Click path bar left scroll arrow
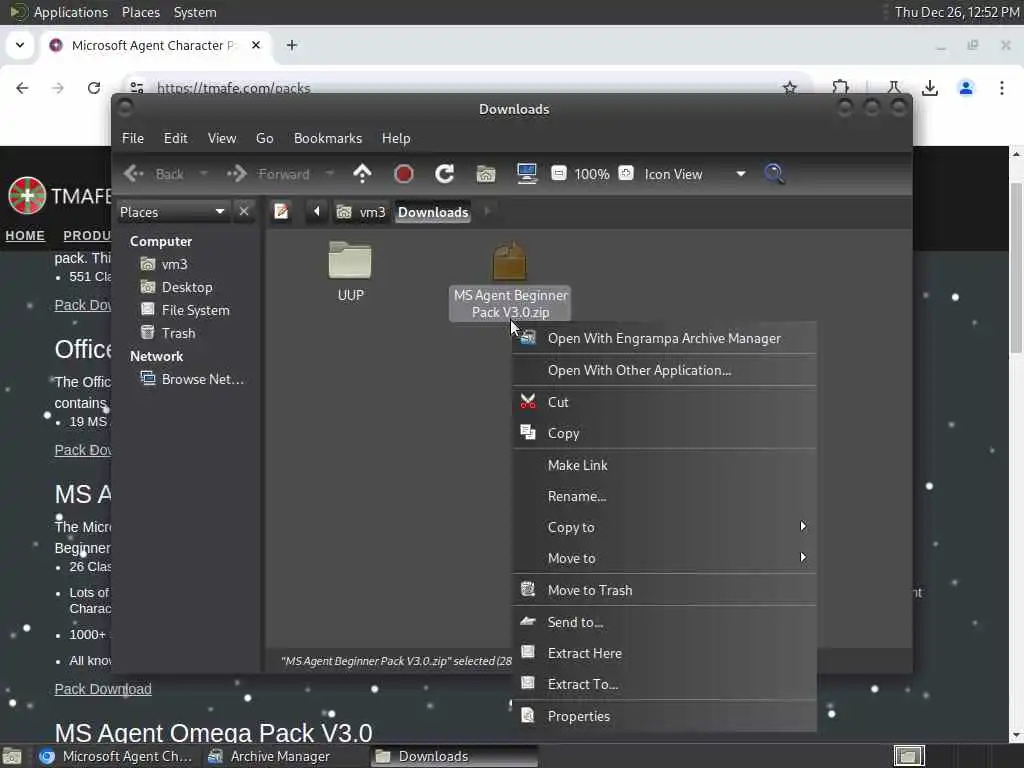The height and width of the screenshot is (768, 1024). (317, 212)
